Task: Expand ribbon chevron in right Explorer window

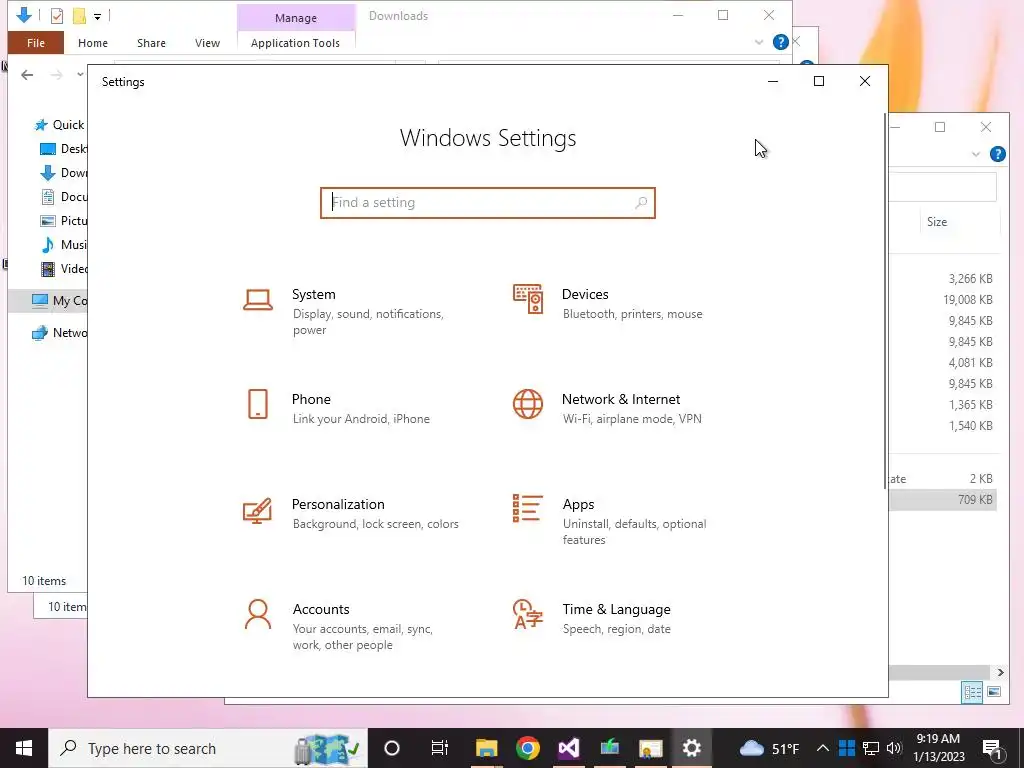Action: point(976,154)
